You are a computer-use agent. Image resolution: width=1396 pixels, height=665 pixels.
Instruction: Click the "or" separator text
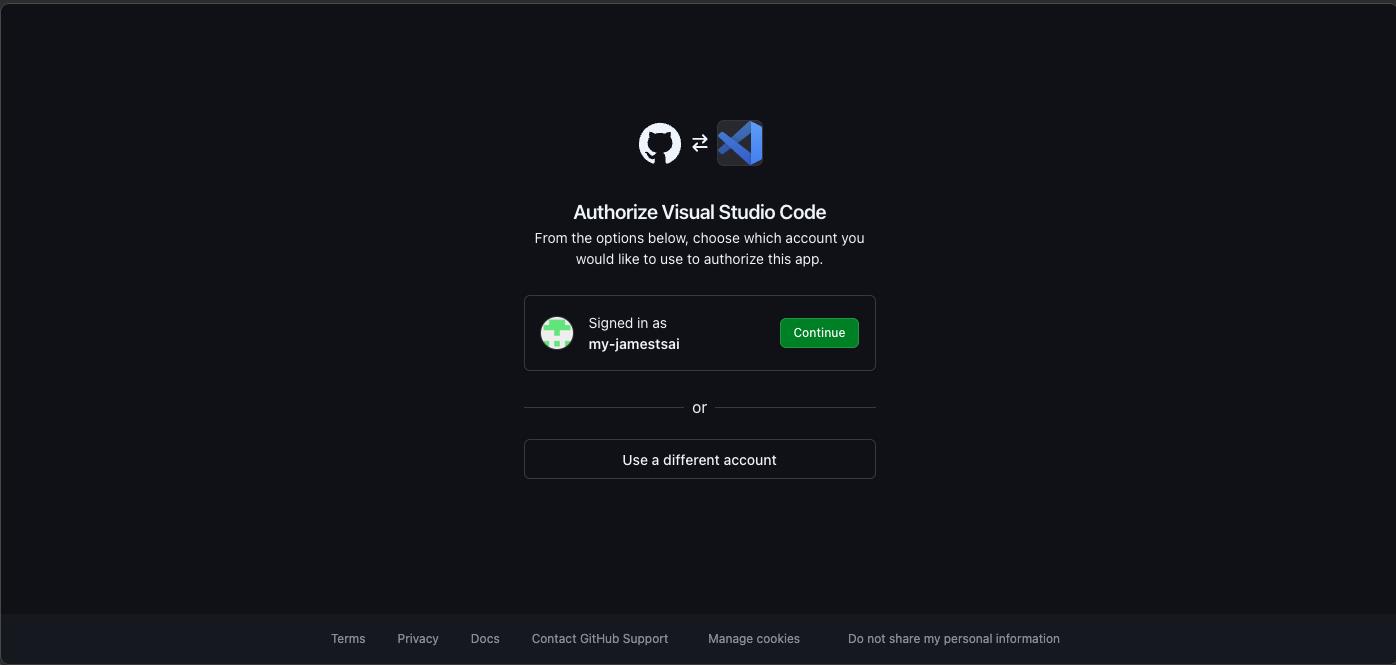700,408
